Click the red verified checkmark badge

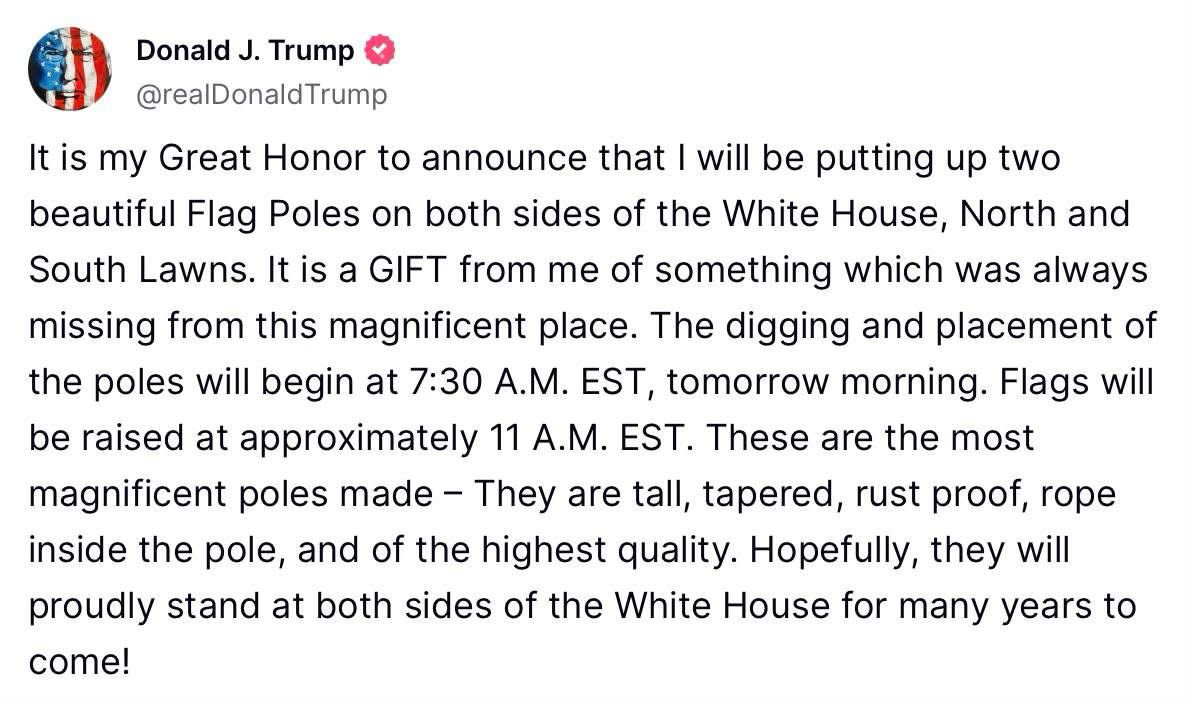(379, 50)
